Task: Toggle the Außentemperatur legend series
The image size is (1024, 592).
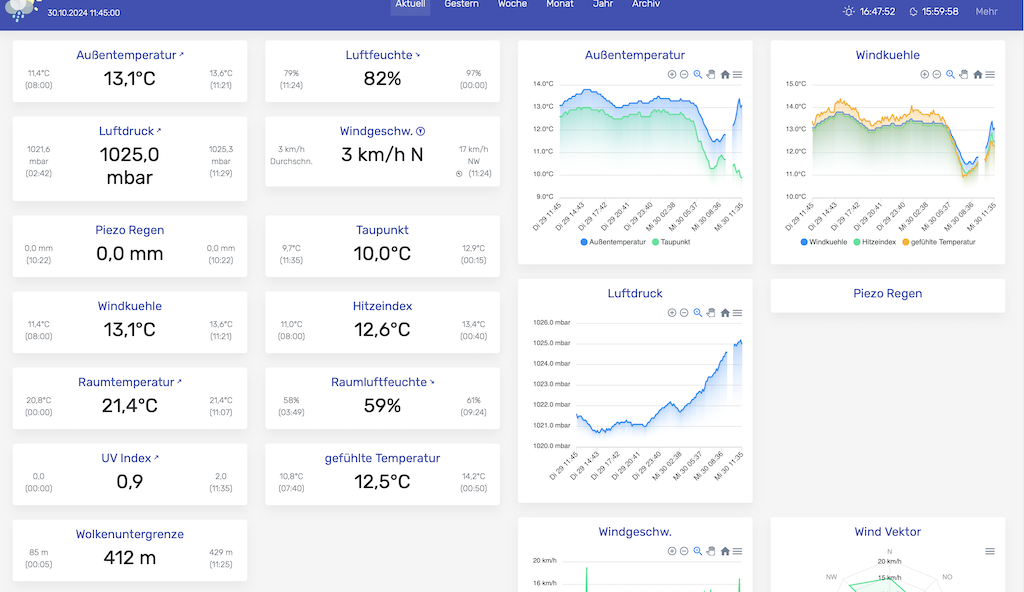Action: click(613, 242)
